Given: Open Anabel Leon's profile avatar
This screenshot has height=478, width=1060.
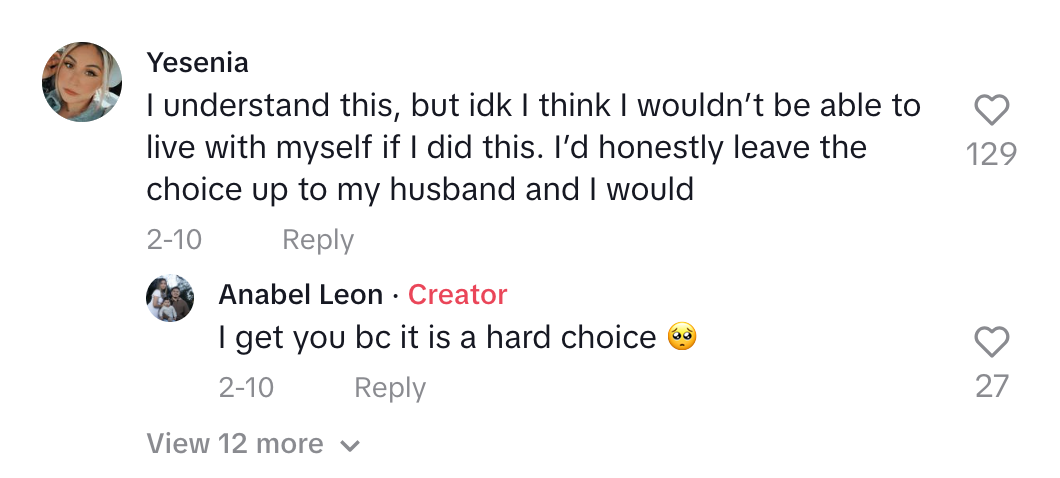Looking at the screenshot, I should click(x=170, y=298).
